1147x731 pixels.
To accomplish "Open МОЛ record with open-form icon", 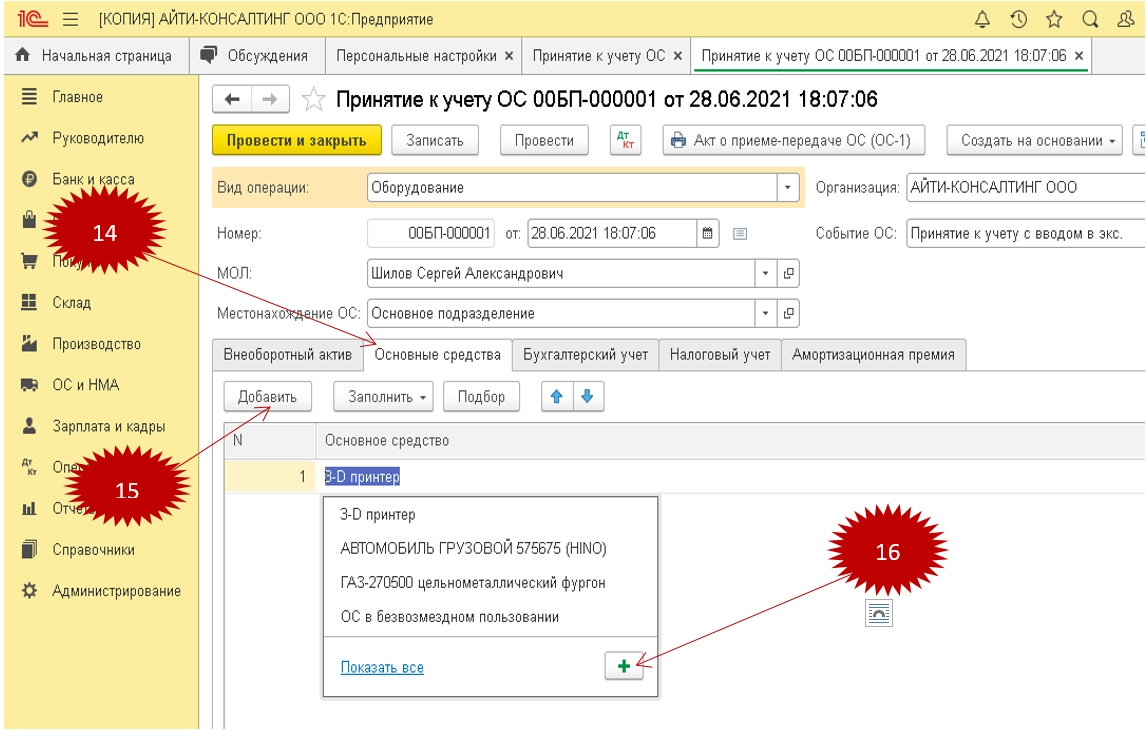I will pyautogui.click(x=789, y=273).
